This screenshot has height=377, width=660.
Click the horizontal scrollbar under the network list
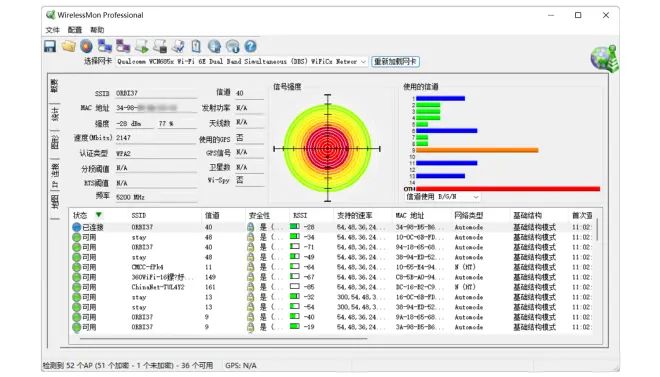click(x=224, y=338)
